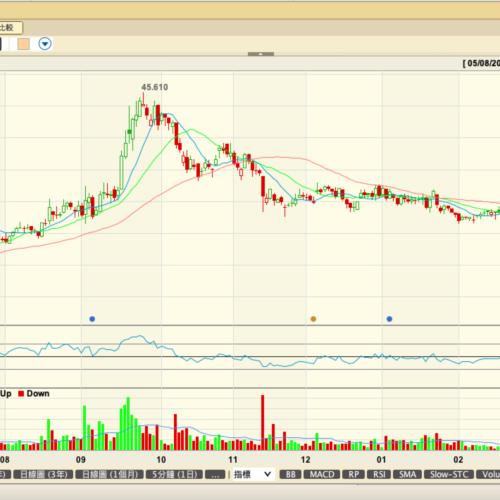Click the 45.610 peak price label
500x500 pixels.
[x=155, y=87]
